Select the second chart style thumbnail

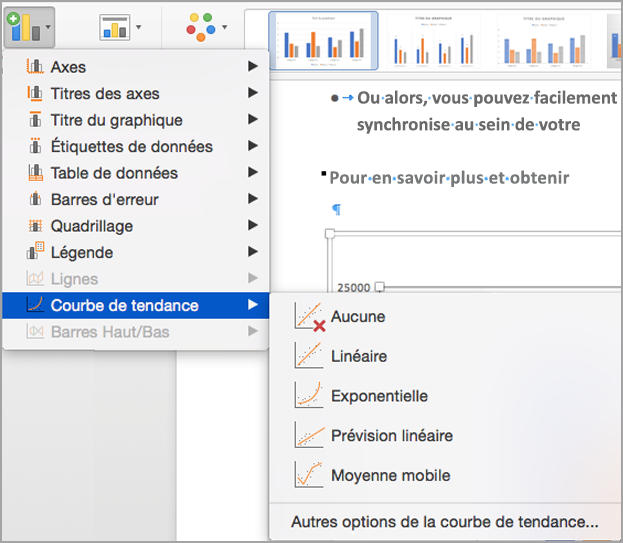pos(433,41)
